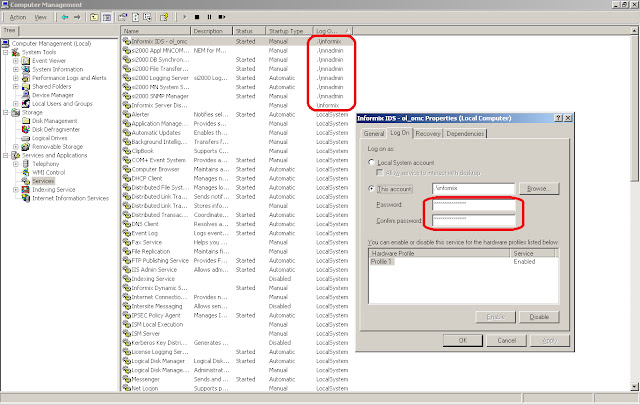Click the Removable Storage tree icon
This screenshot has height=405, width=640.
click(26, 147)
